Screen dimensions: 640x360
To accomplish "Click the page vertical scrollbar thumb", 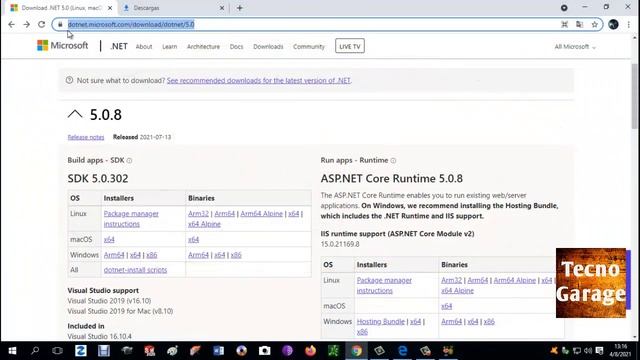I will pyautogui.click(x=635, y=96).
